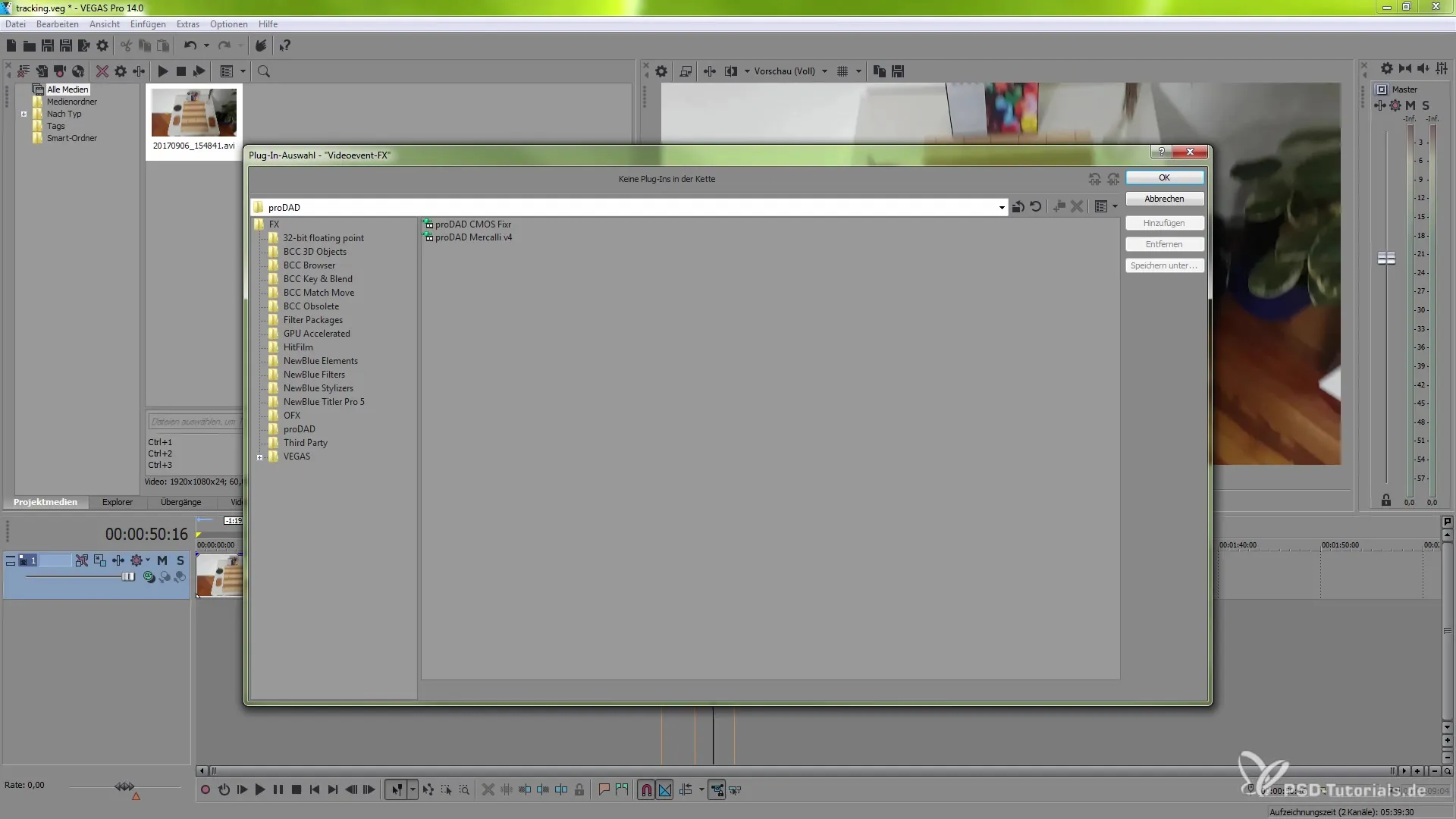The width and height of the screenshot is (1456, 819).
Task: Click the timeline Play button
Action: point(260,790)
